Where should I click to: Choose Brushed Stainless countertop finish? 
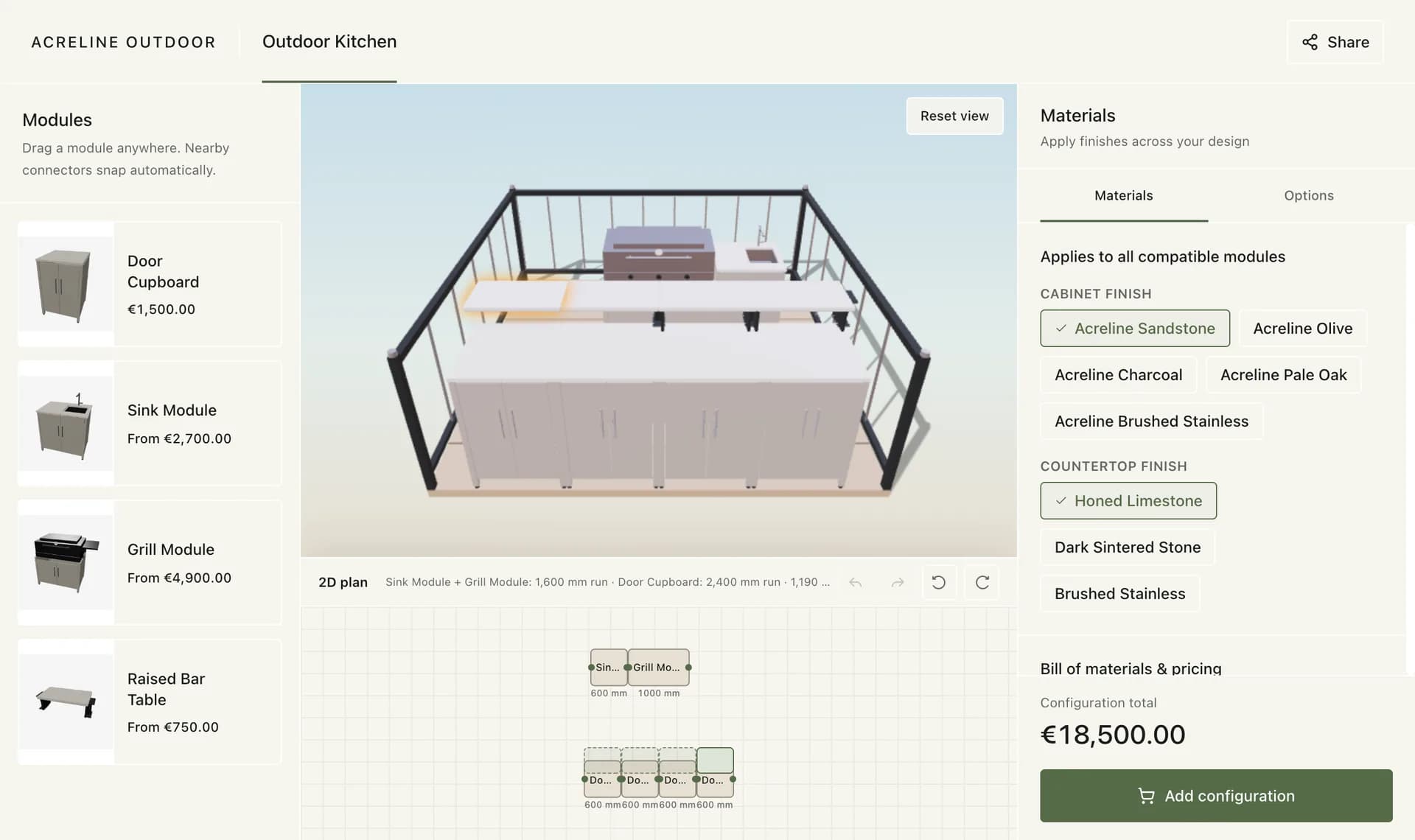pyautogui.click(x=1119, y=594)
